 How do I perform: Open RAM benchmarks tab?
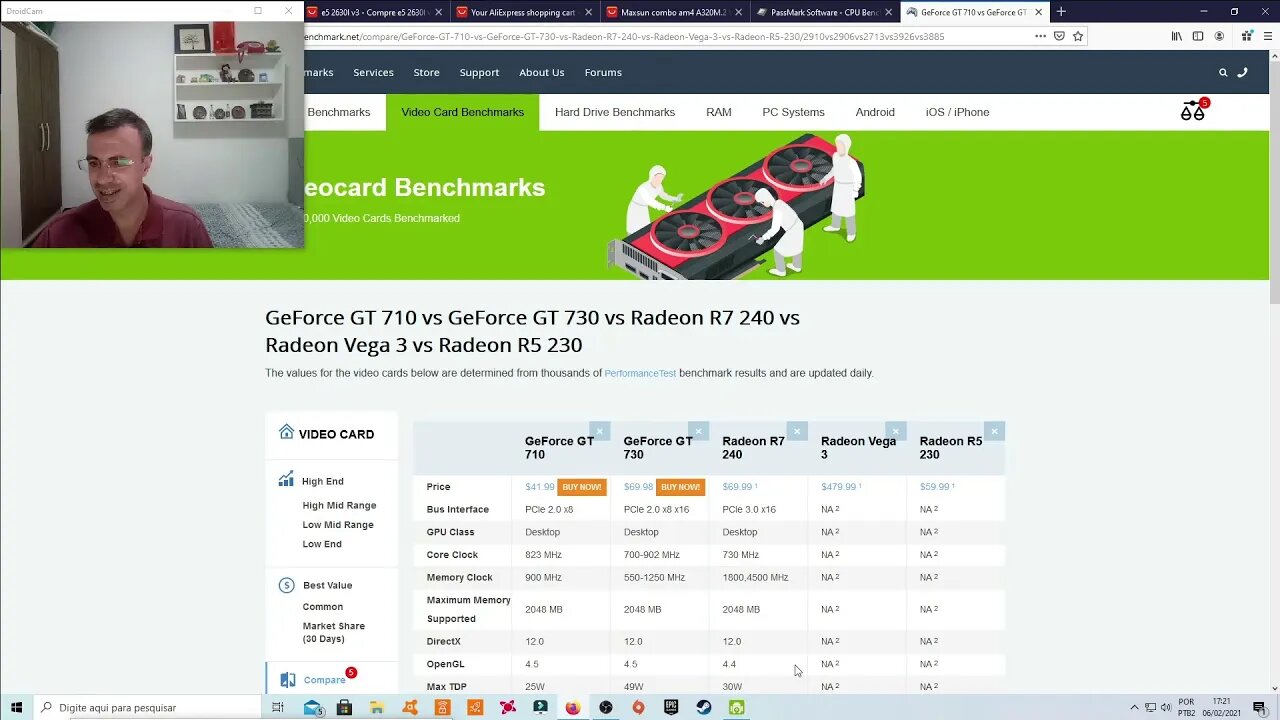(x=719, y=112)
